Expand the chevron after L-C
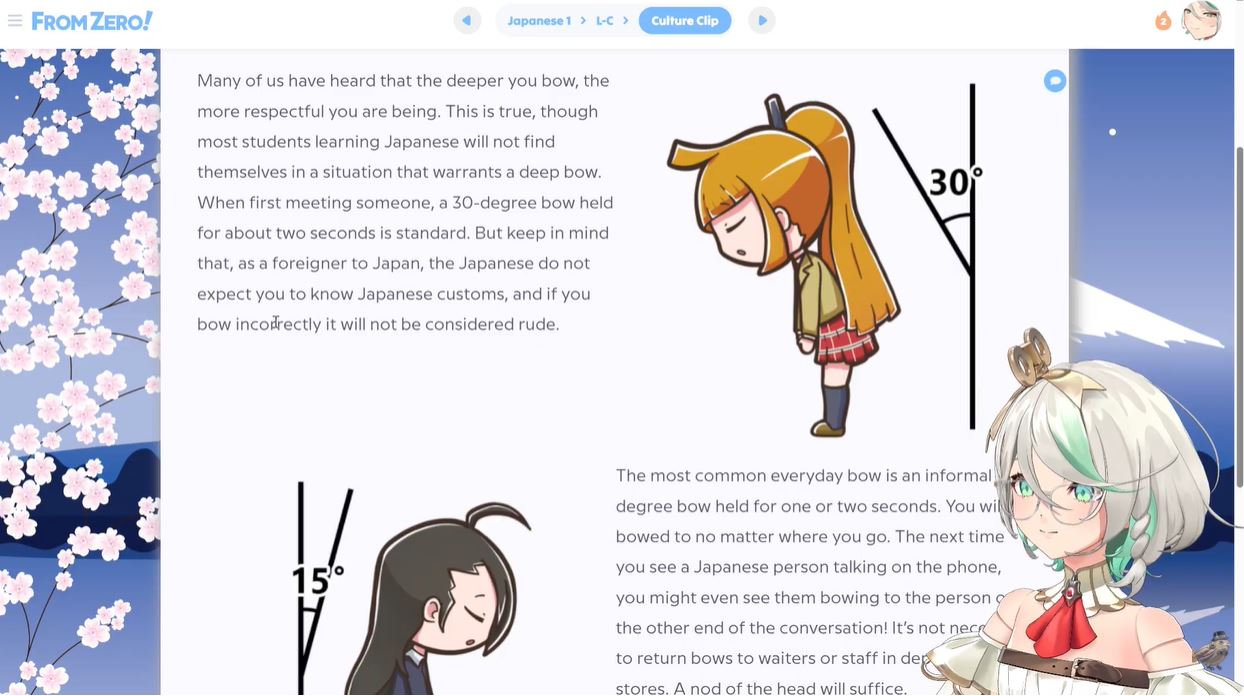 tap(626, 20)
